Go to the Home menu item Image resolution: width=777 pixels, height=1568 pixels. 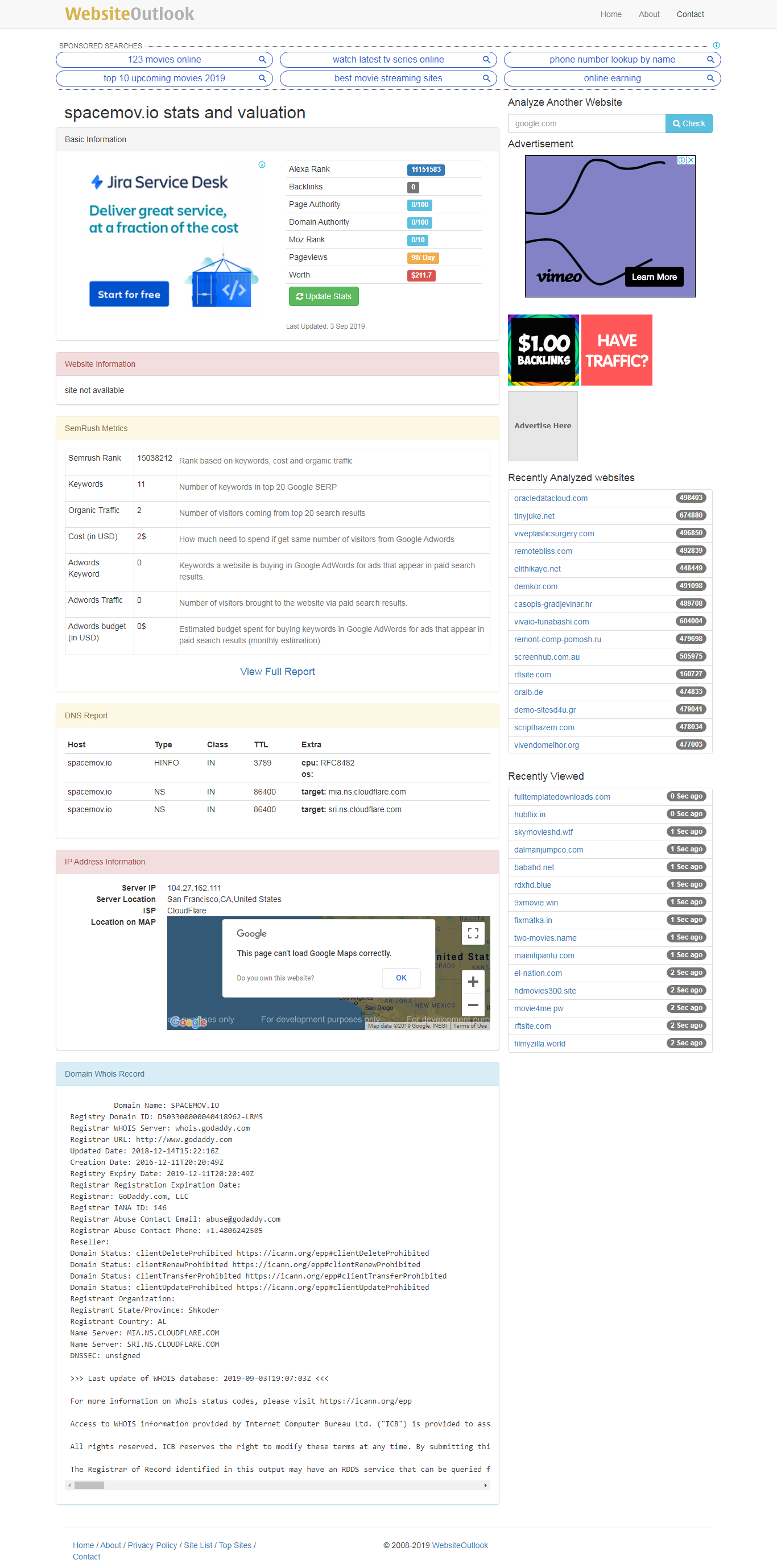point(611,14)
